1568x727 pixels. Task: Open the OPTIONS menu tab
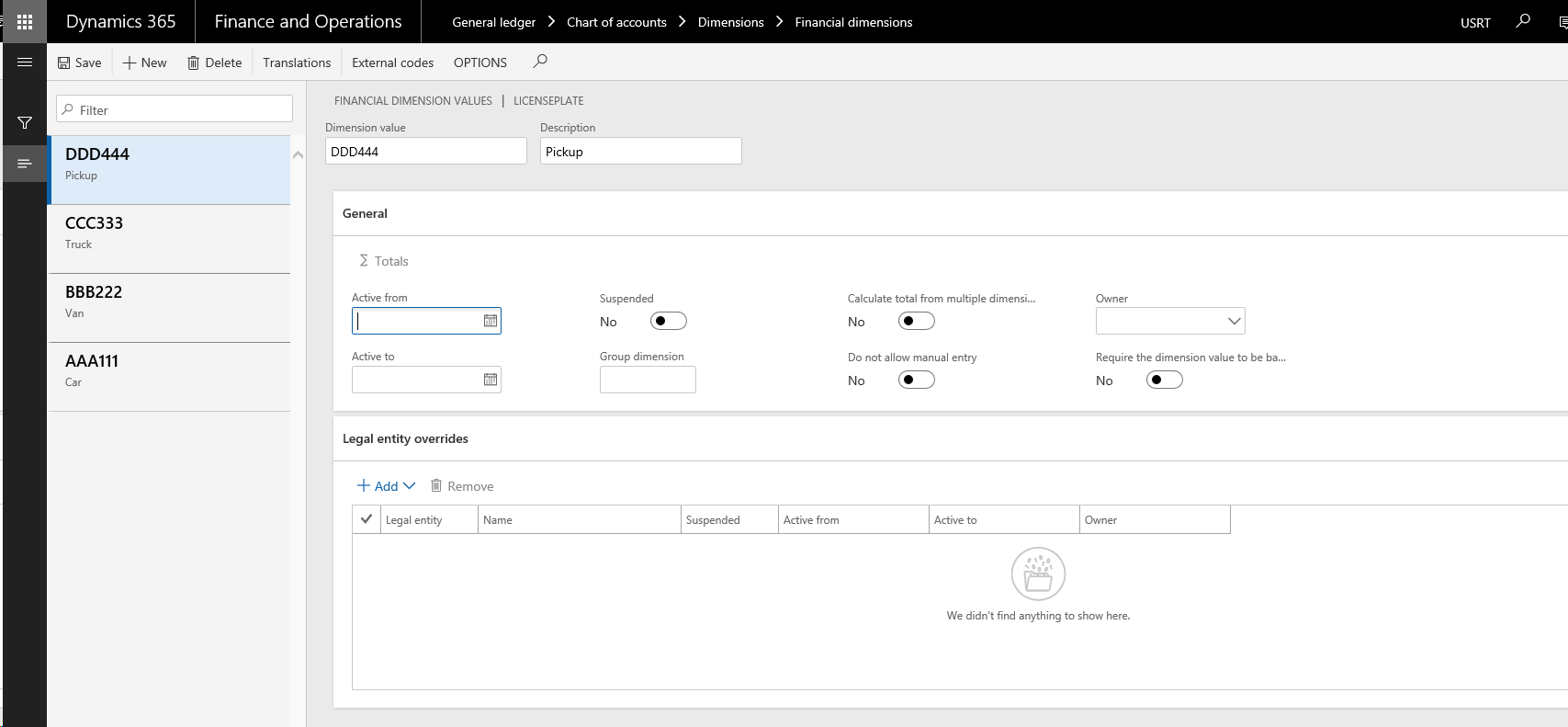point(479,62)
